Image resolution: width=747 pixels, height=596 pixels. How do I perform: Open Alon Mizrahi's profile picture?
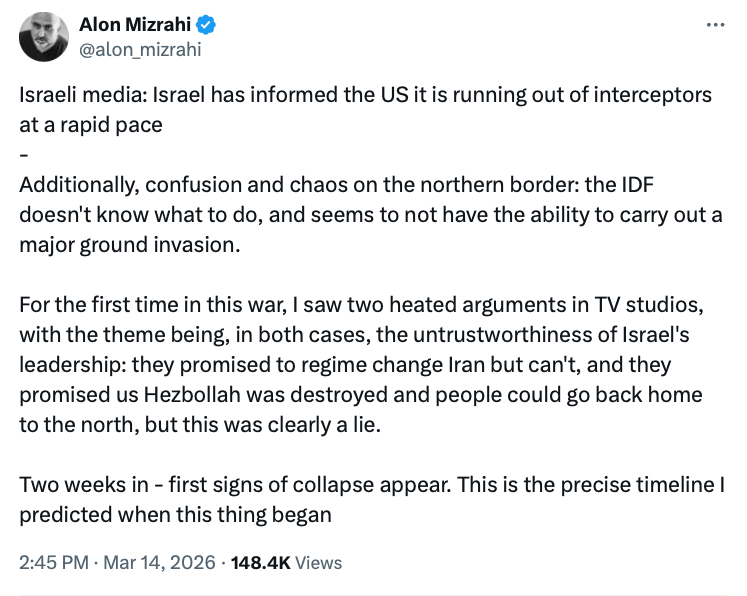44,36
